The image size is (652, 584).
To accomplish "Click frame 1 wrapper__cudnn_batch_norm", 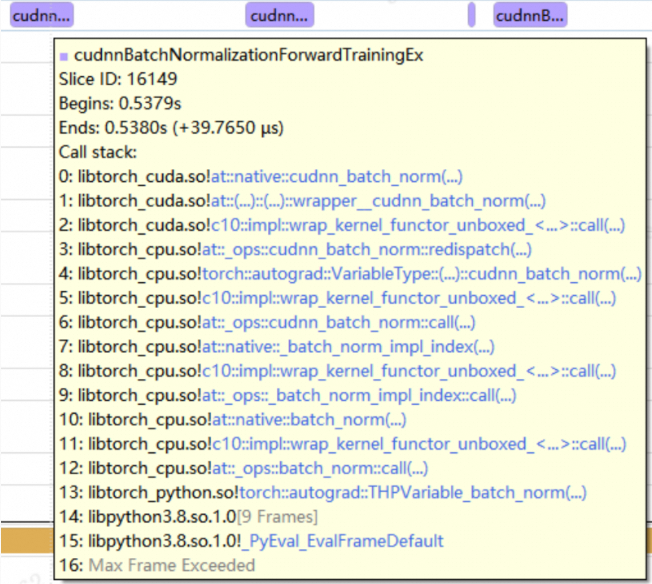I will pos(302,201).
